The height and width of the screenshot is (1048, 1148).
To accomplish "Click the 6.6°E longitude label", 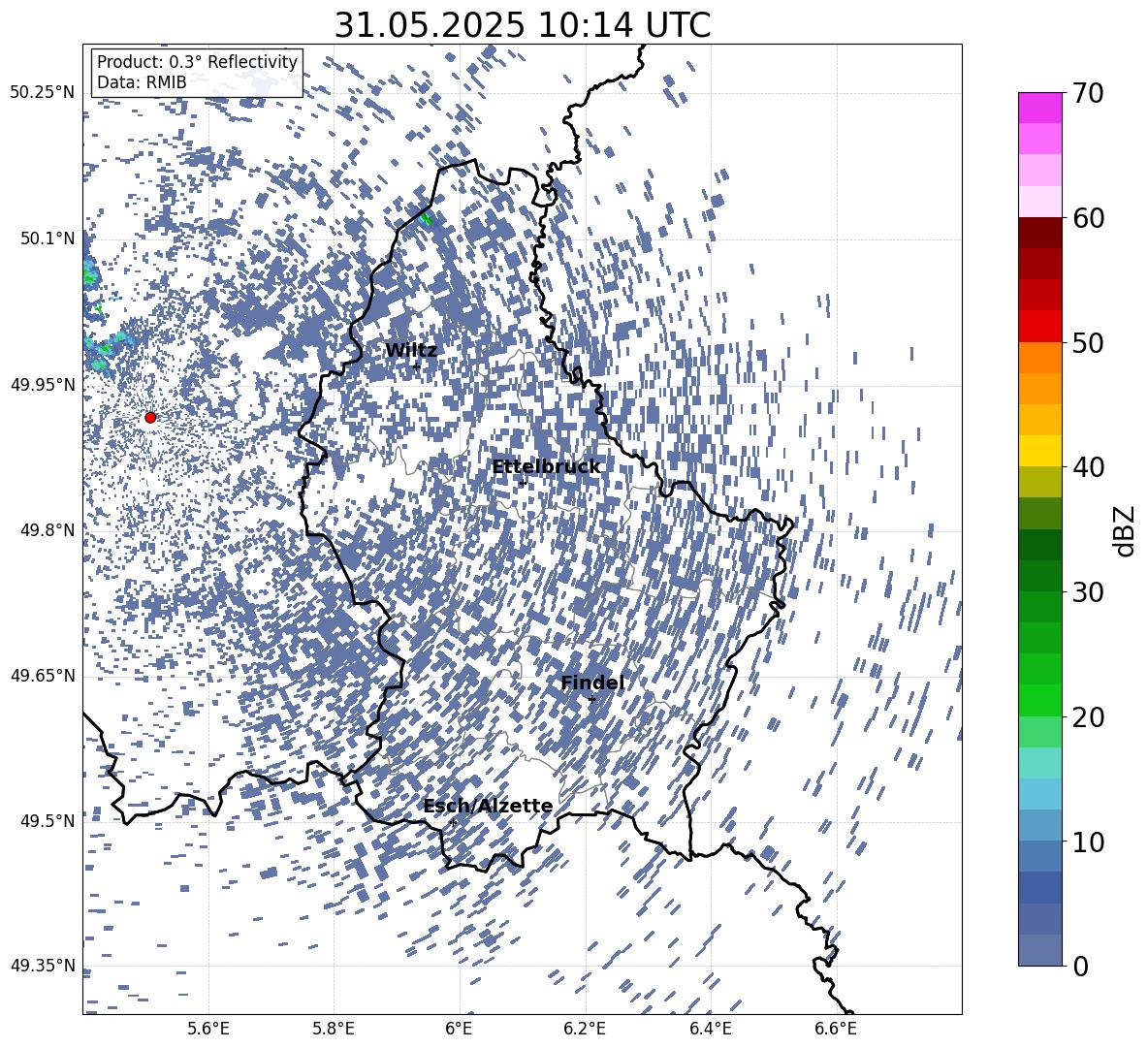I will tap(836, 1029).
